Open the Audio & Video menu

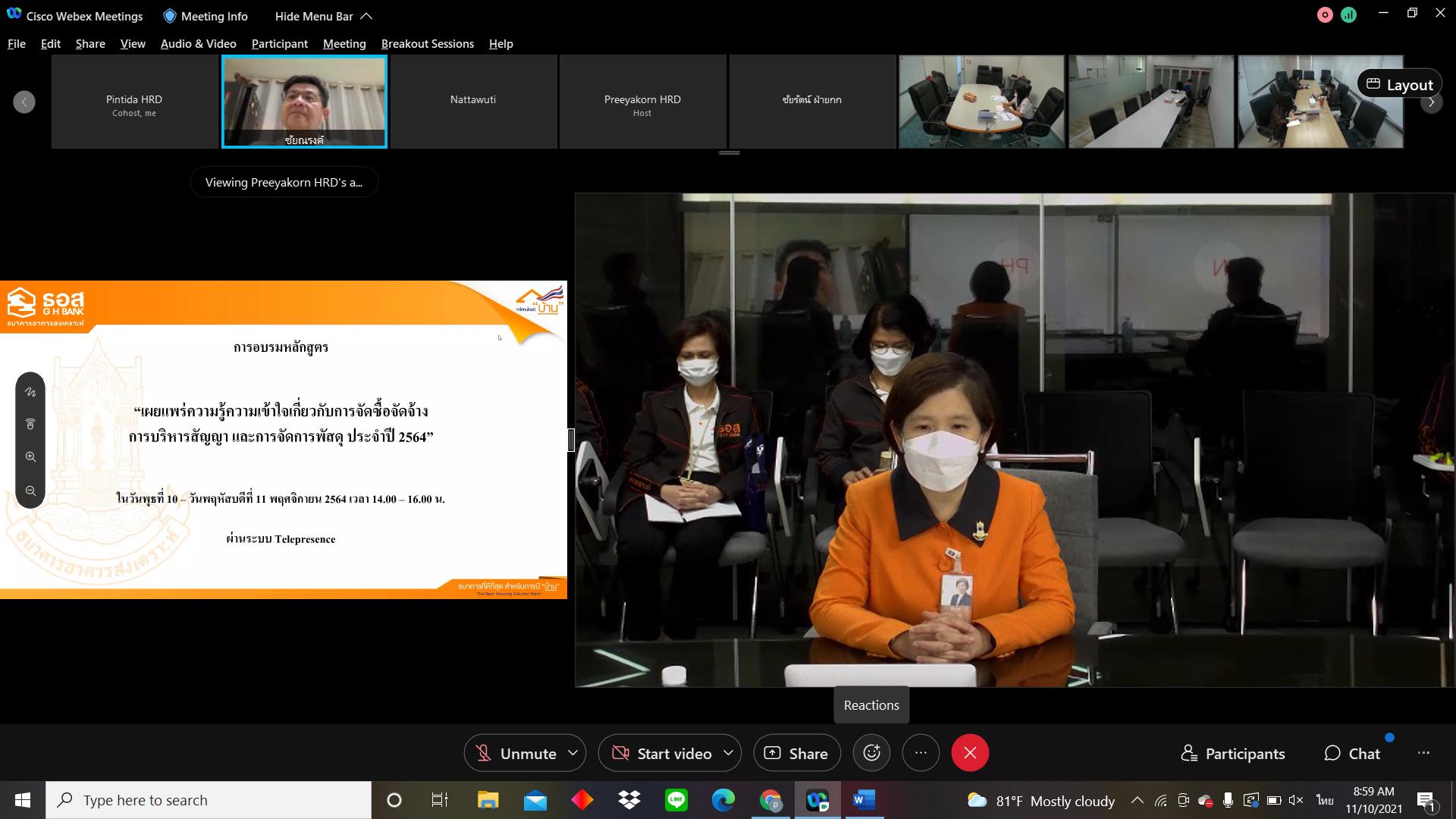198,44
